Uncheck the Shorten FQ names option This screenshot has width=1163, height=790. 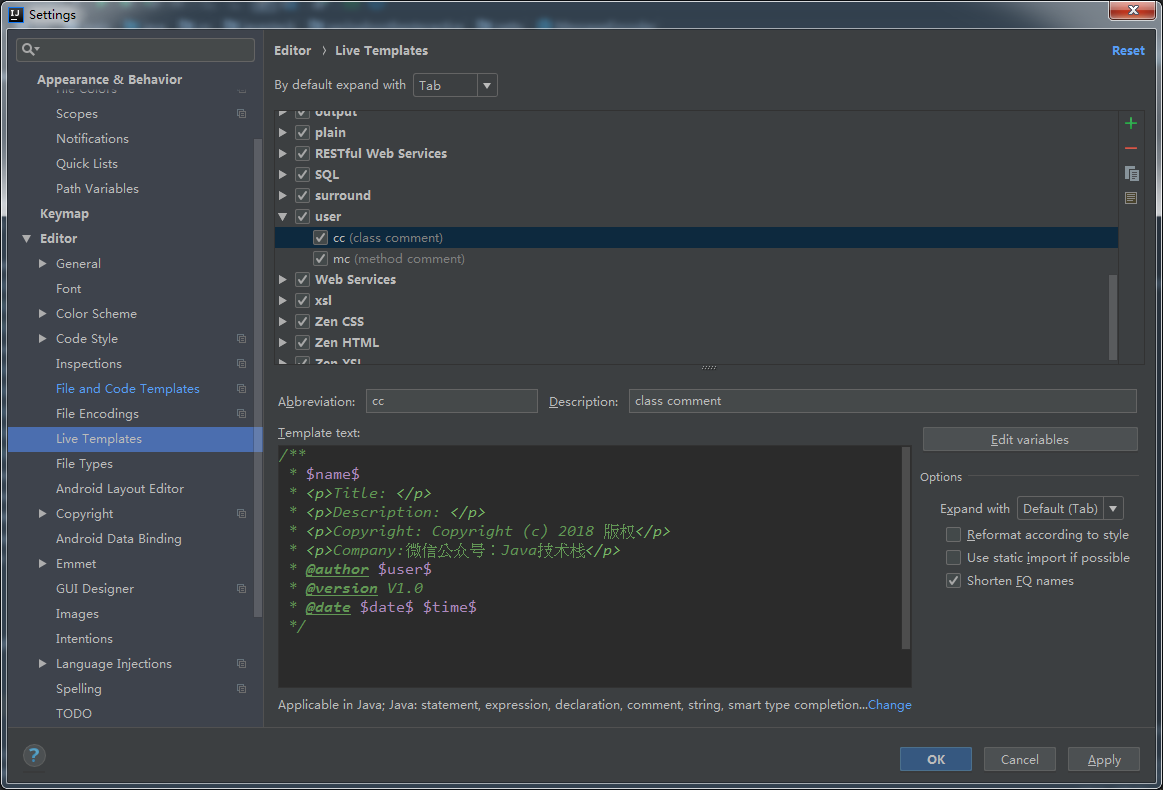pyautogui.click(x=953, y=581)
